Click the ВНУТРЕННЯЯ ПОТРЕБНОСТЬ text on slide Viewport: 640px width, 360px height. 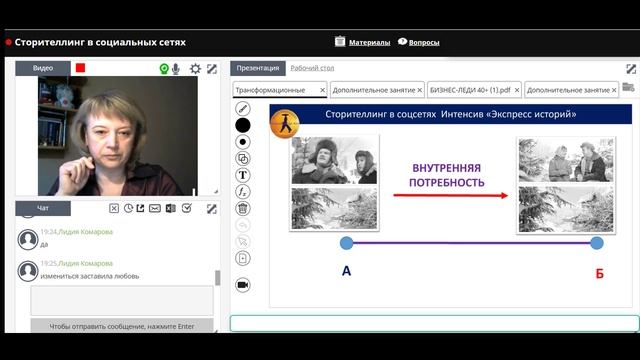(x=447, y=175)
